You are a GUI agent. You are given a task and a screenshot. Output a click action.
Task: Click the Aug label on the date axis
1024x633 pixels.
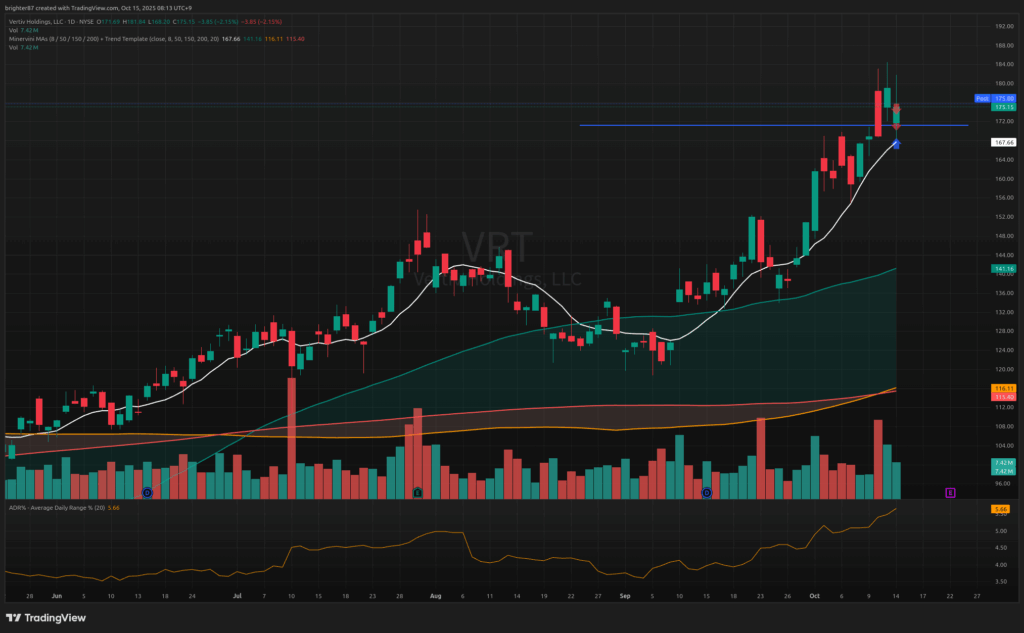coord(435,594)
